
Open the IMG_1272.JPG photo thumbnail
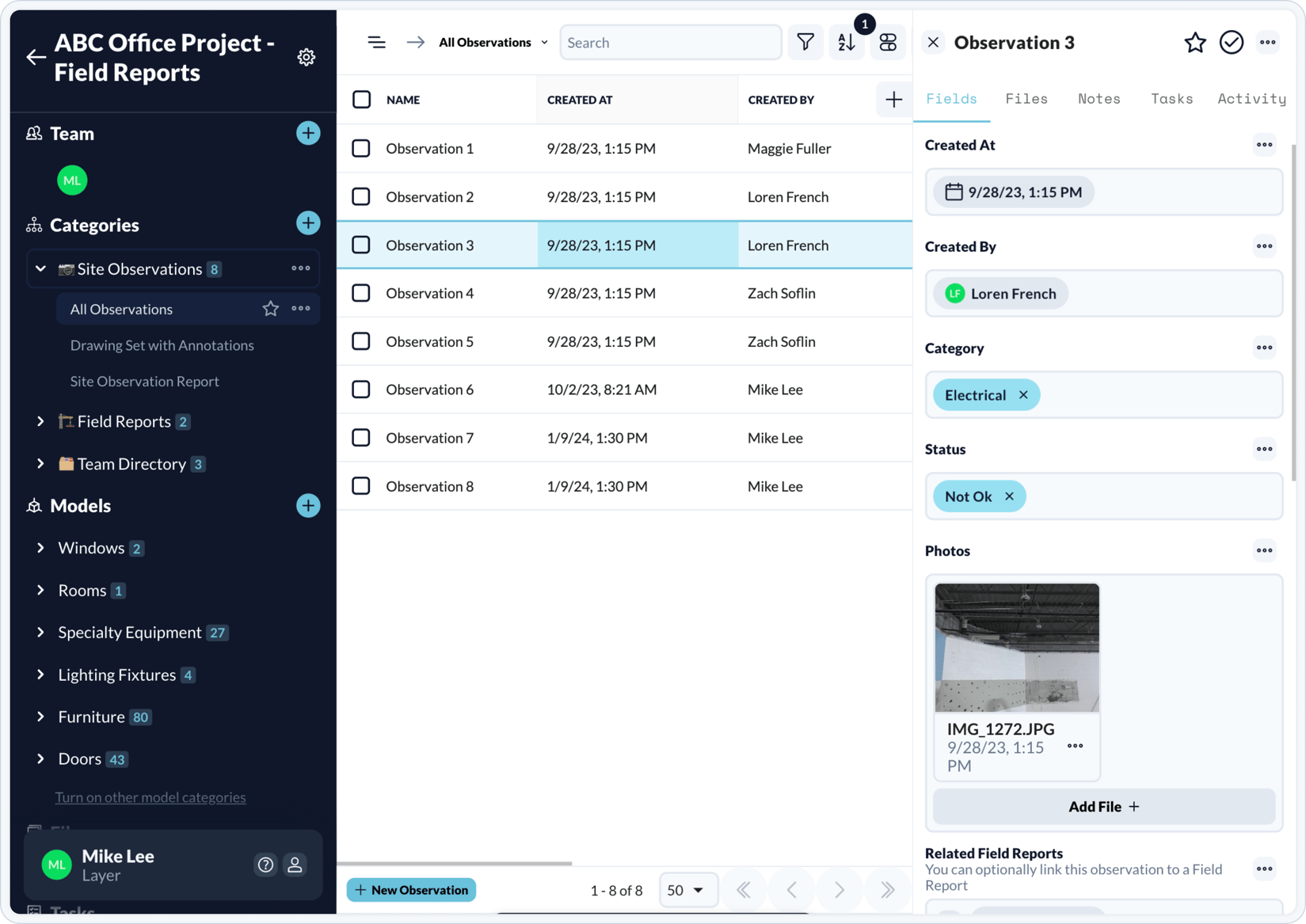click(x=1017, y=648)
